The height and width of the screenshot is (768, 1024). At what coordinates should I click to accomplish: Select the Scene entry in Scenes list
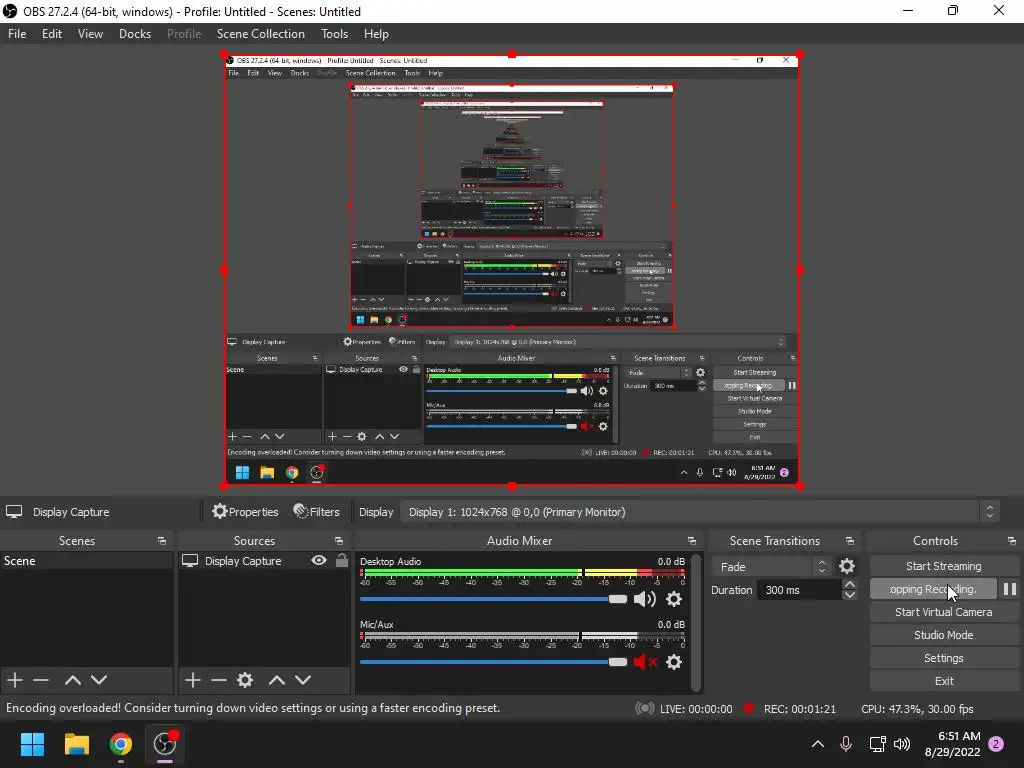tap(86, 561)
